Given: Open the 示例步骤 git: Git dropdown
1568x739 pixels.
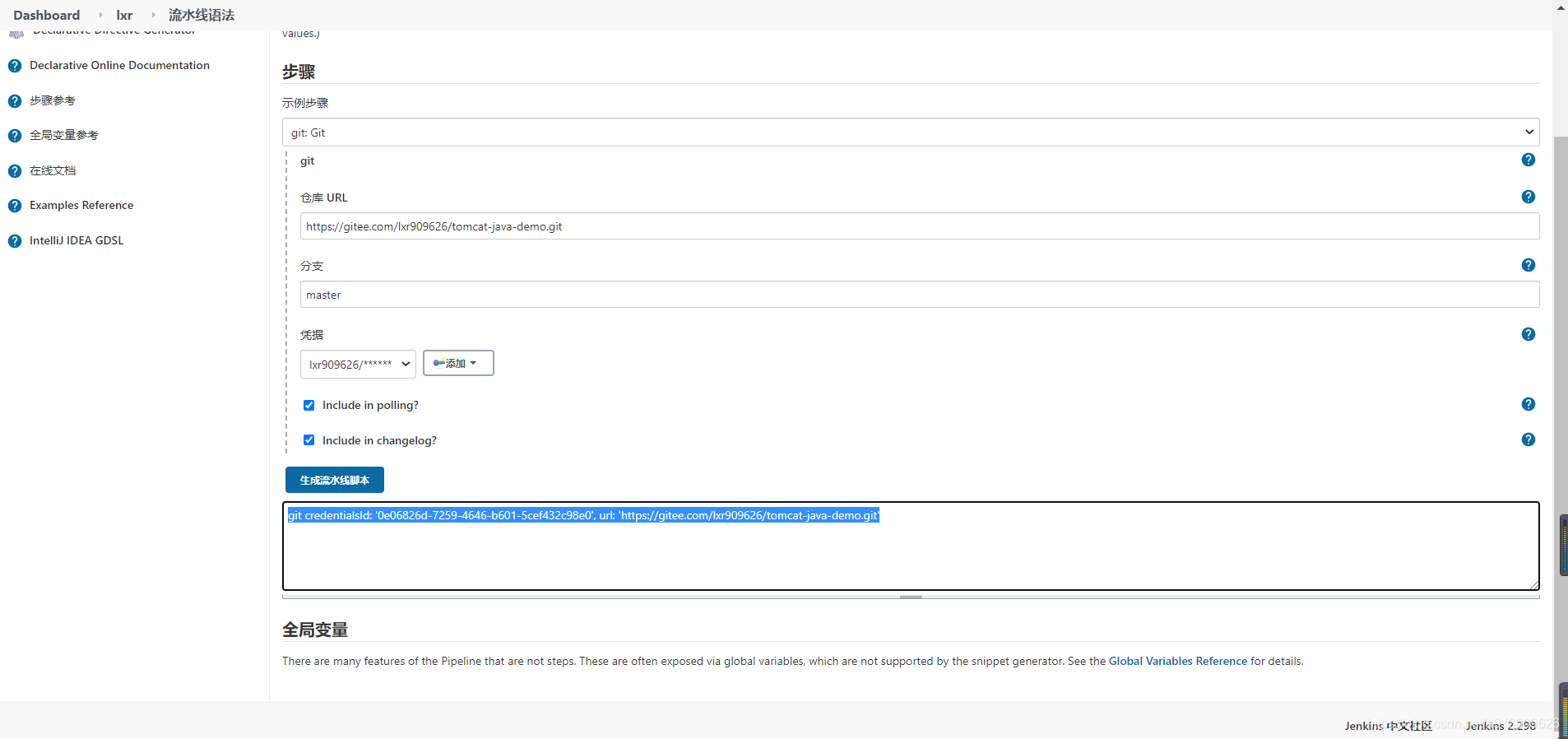Looking at the screenshot, I should [911, 132].
